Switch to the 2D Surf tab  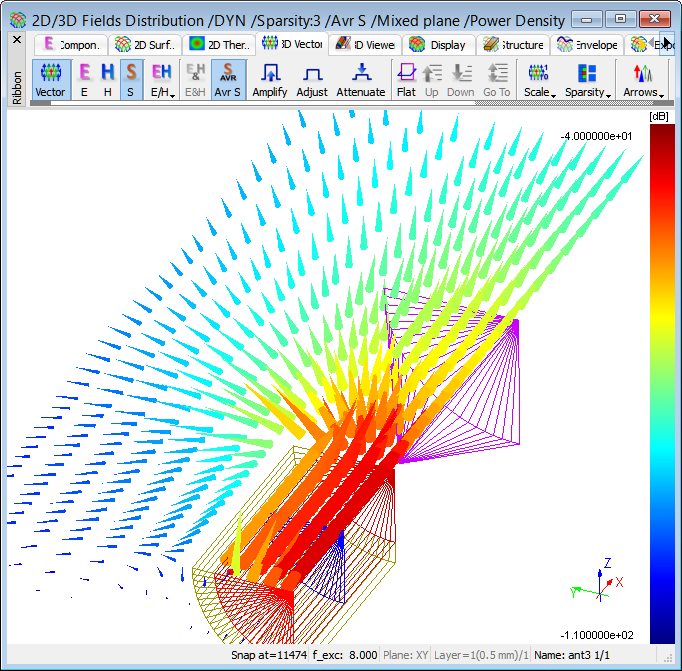coord(145,44)
